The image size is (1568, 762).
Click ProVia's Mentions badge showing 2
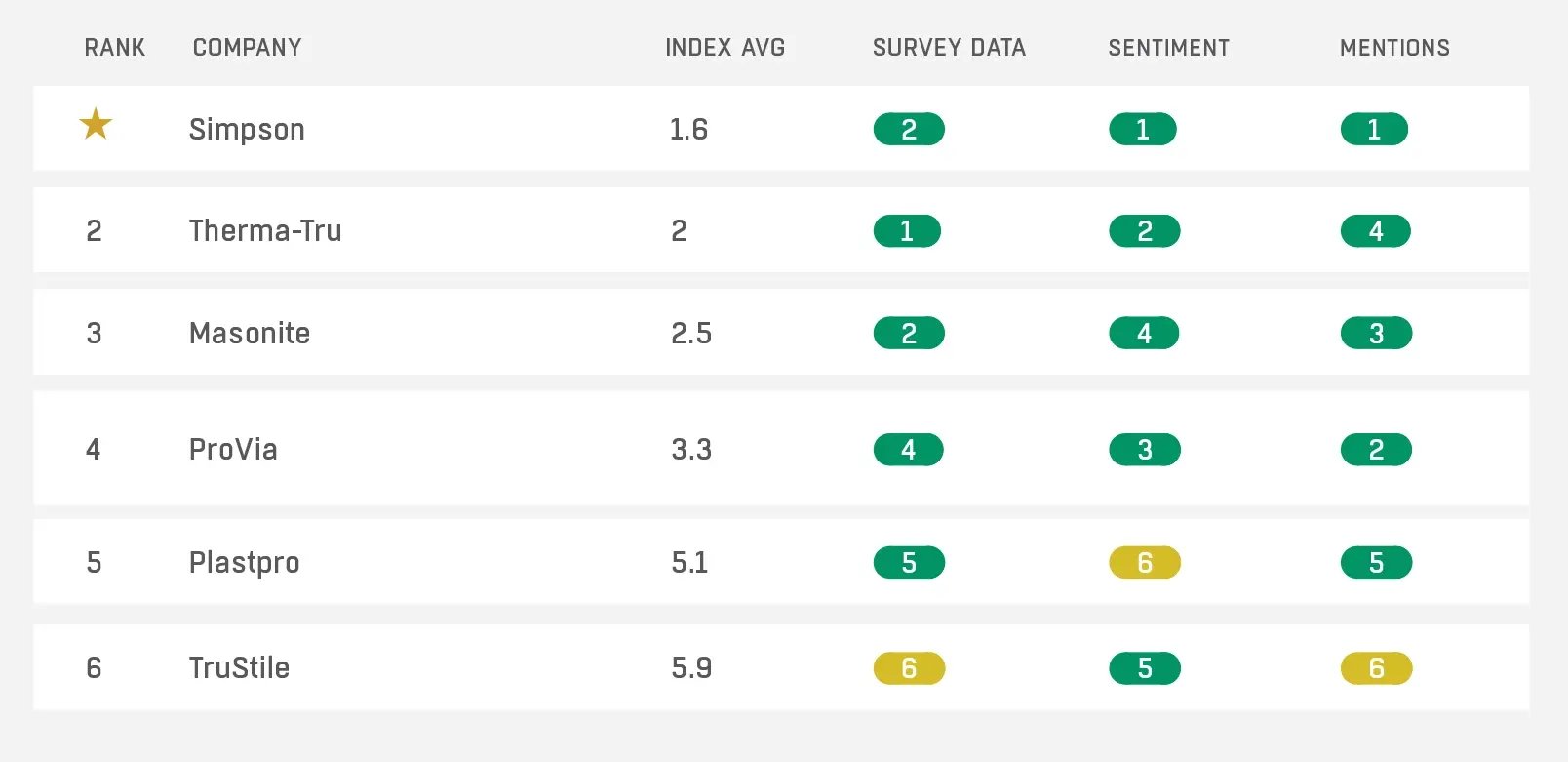pos(1376,450)
